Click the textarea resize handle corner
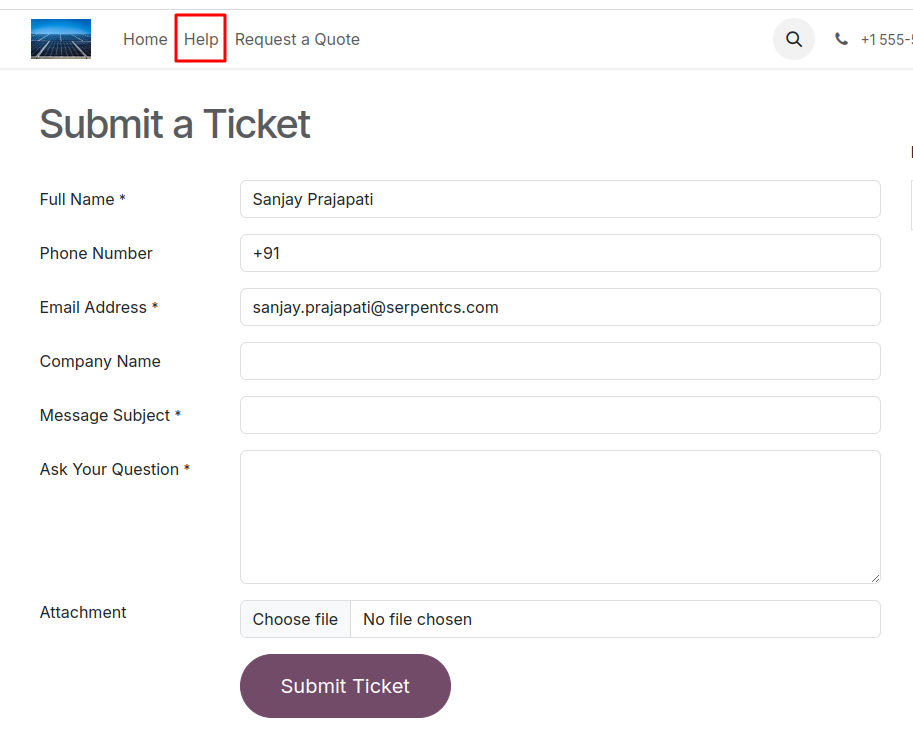This screenshot has width=913, height=740. (875, 578)
